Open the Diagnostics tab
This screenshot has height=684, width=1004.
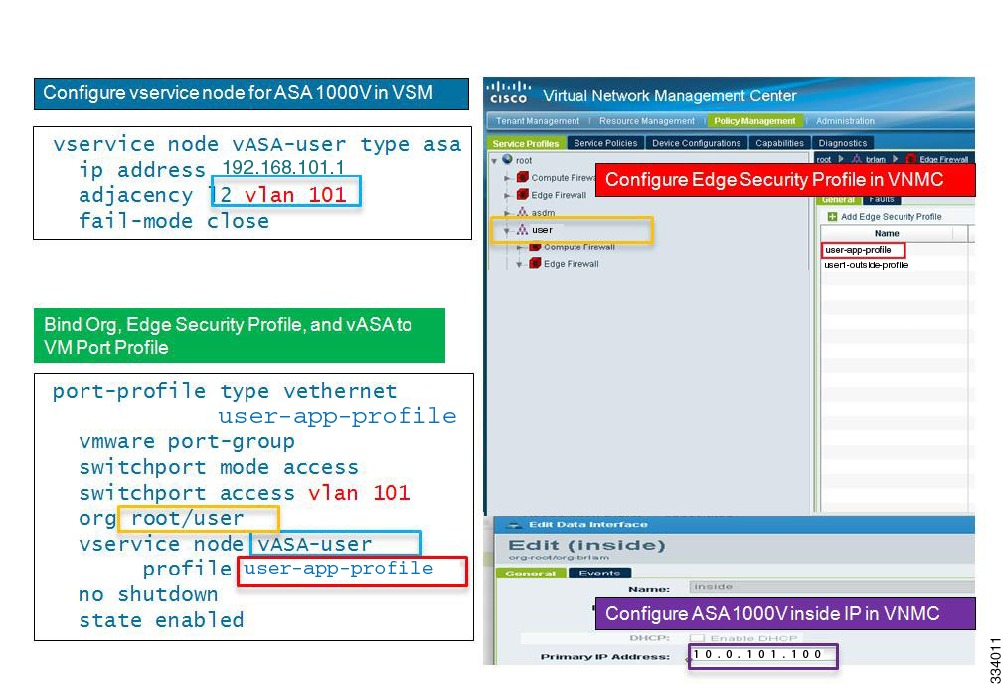point(843,143)
